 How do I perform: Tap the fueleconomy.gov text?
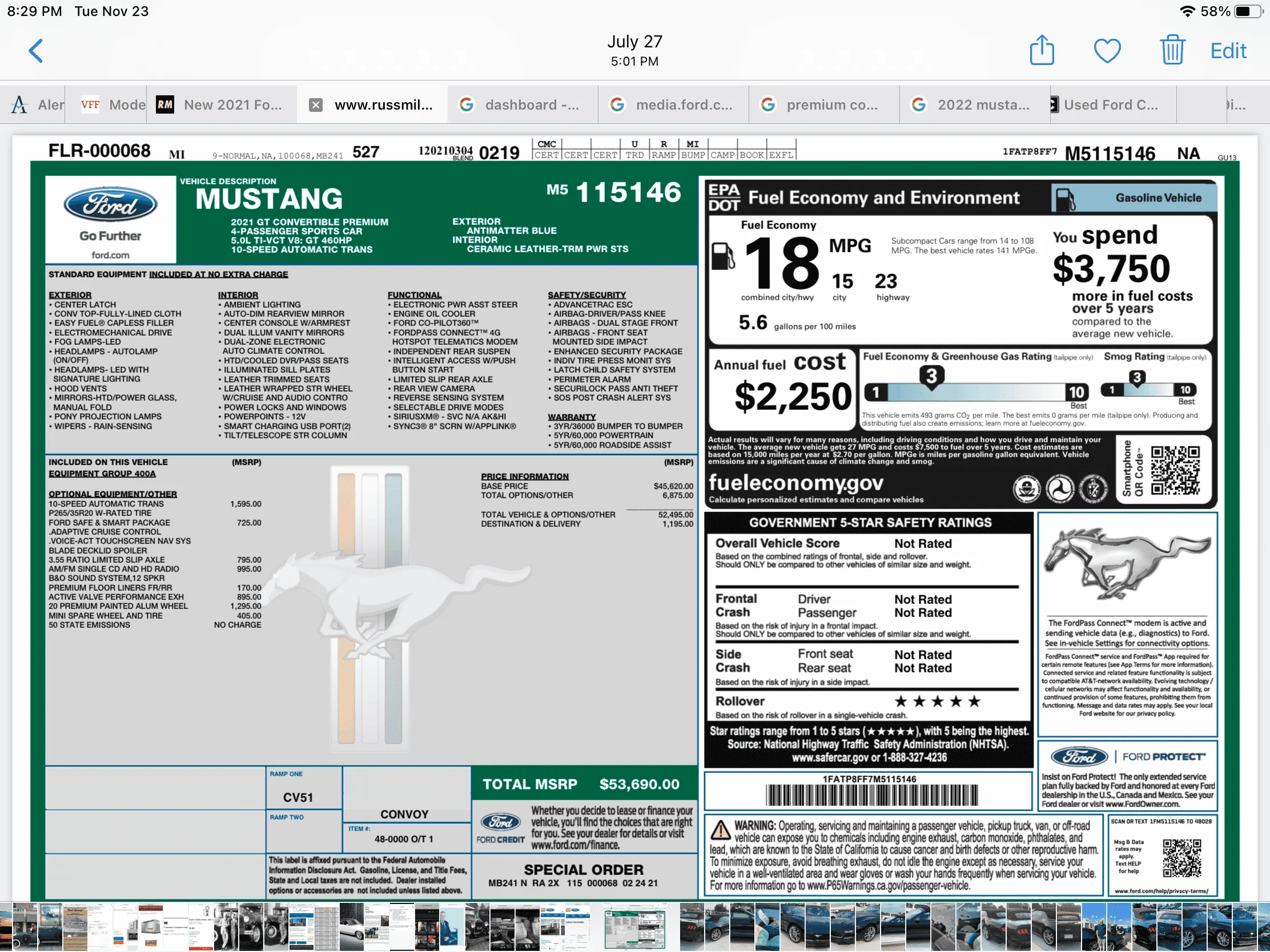[x=796, y=483]
